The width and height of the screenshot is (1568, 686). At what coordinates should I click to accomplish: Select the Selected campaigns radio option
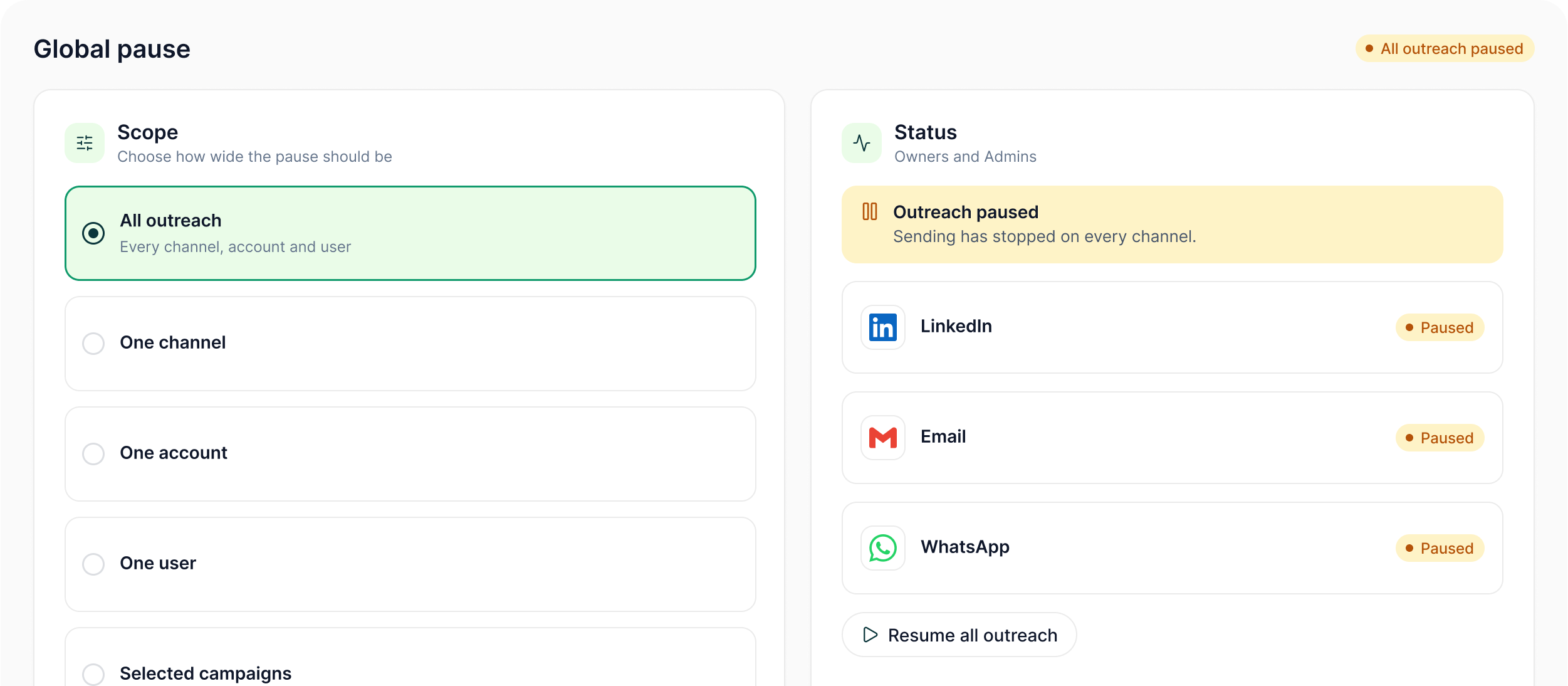click(x=93, y=674)
